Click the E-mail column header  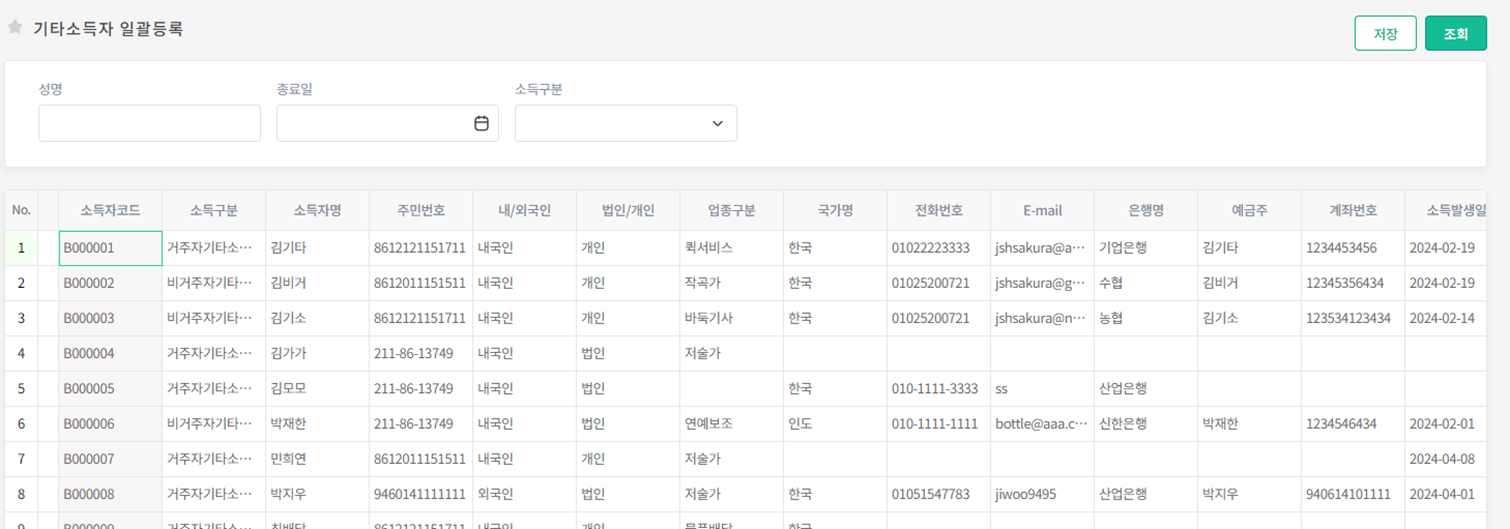pos(1041,211)
